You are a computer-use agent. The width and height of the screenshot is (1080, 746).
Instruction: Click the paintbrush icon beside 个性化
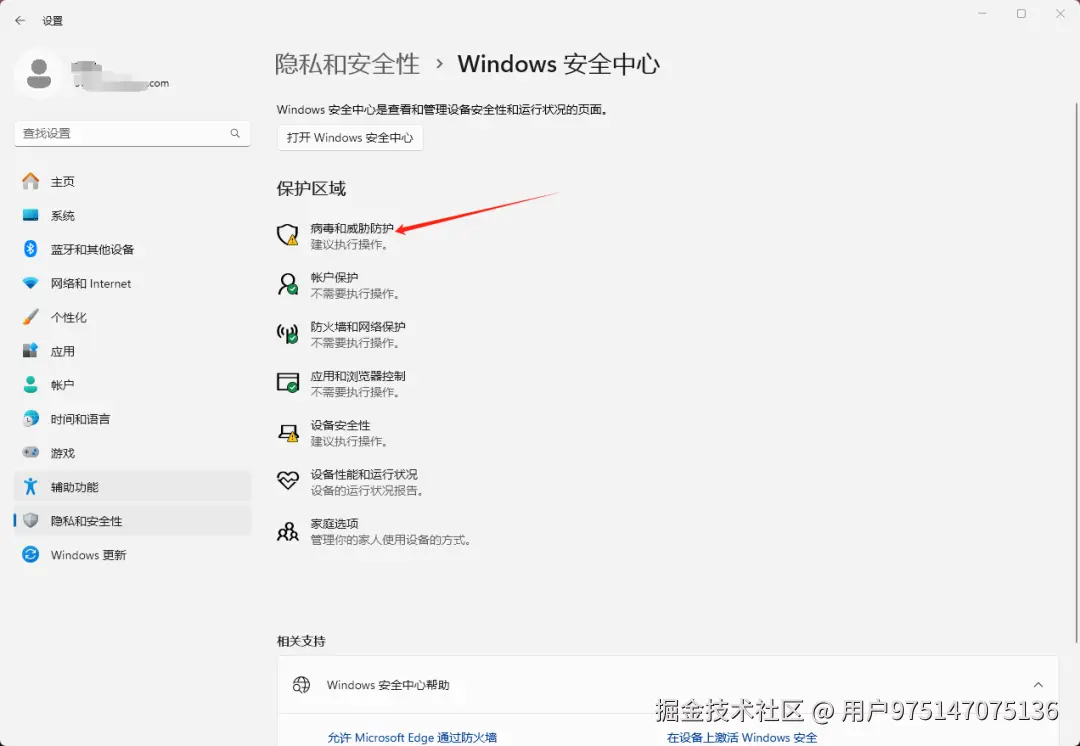pos(30,317)
